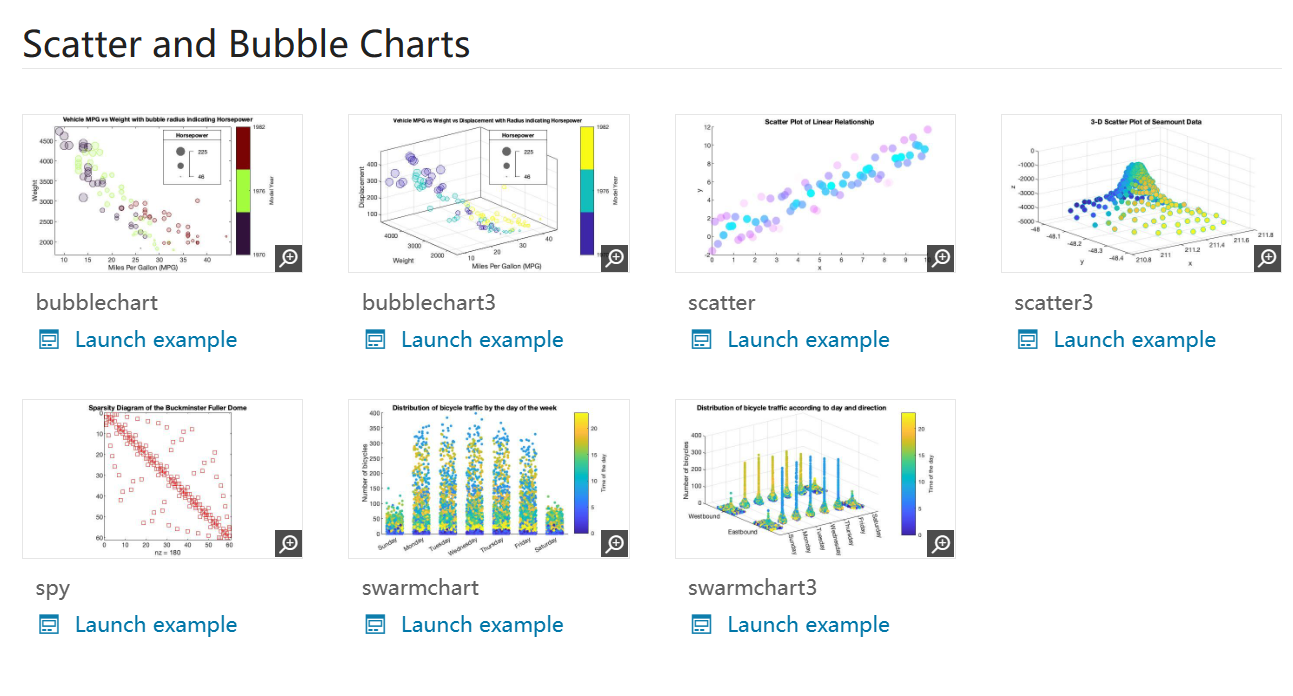
Task: Click the Scatter and Bubble Charts heading
Action: coord(246,44)
